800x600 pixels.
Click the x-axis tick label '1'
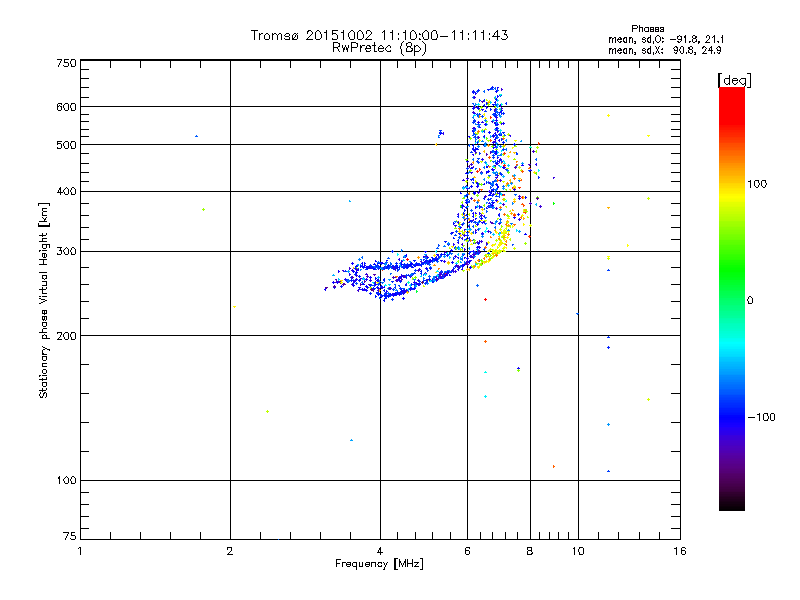pos(80,551)
